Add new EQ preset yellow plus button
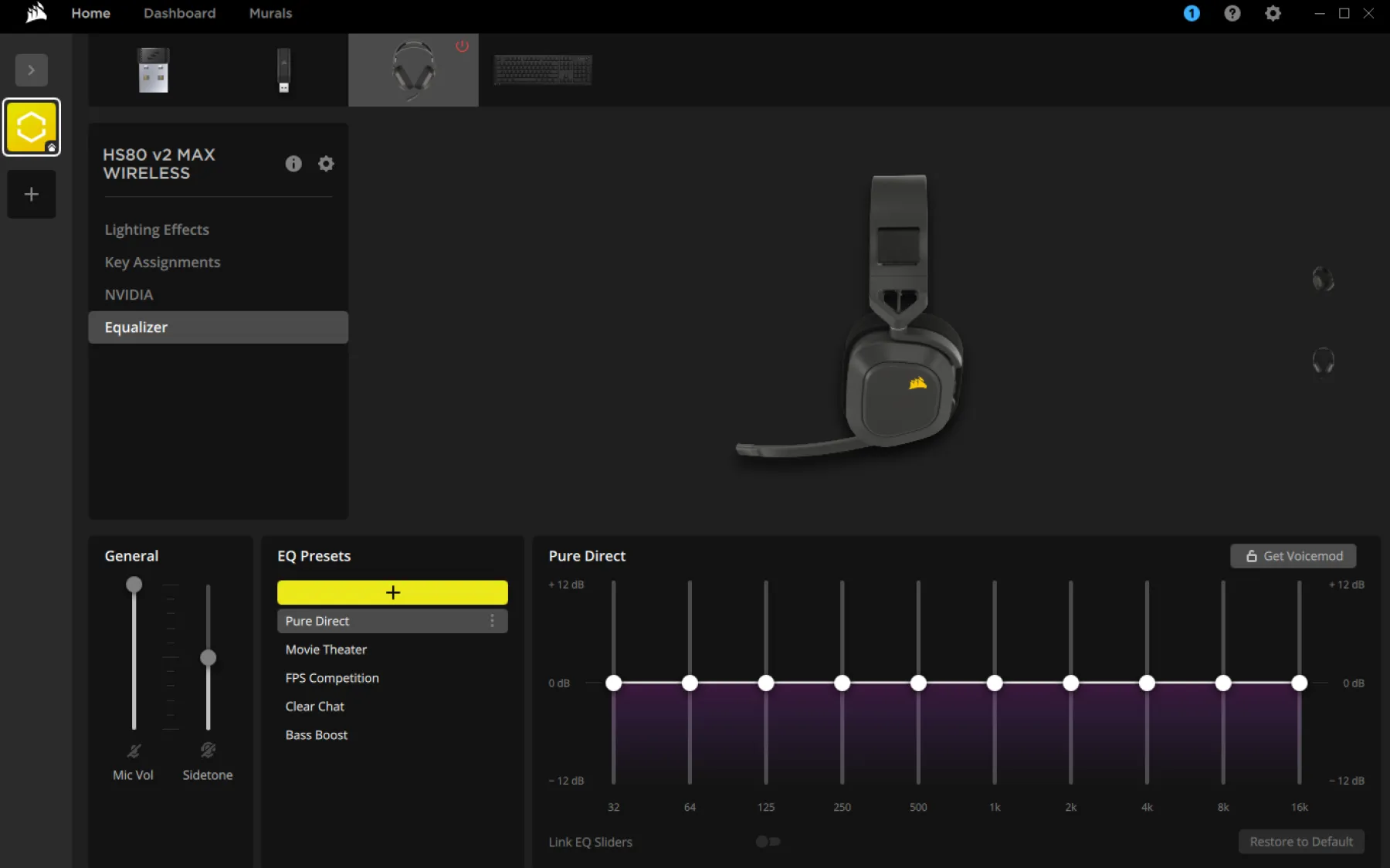Viewport: 1390px width, 868px height. click(392, 592)
